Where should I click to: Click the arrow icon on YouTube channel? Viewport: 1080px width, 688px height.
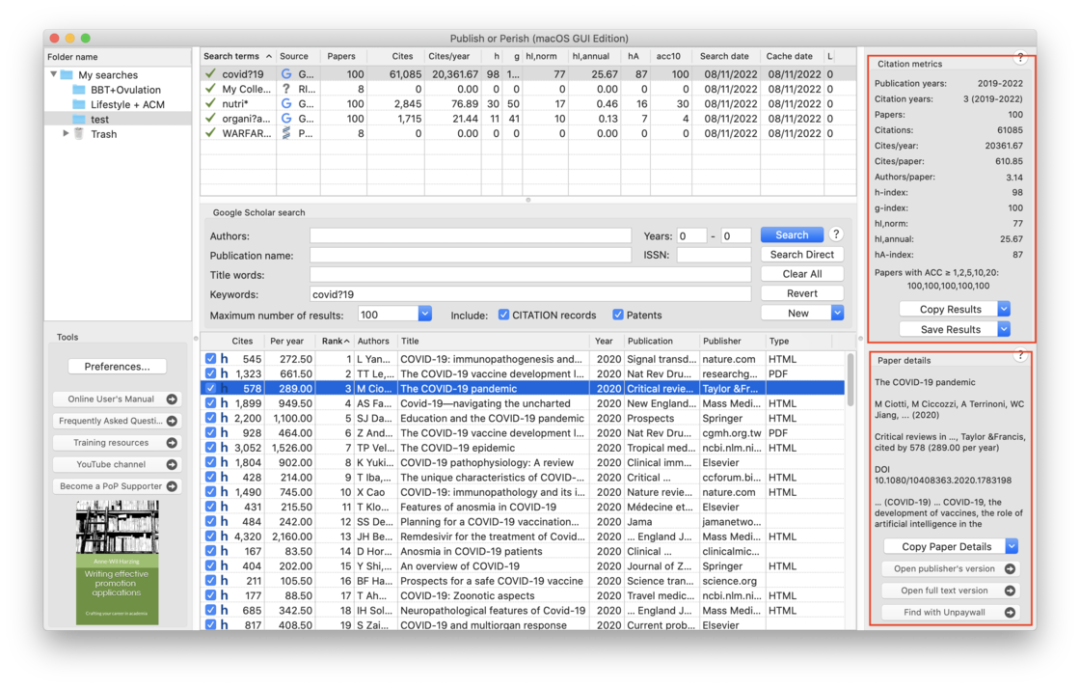(x=172, y=464)
